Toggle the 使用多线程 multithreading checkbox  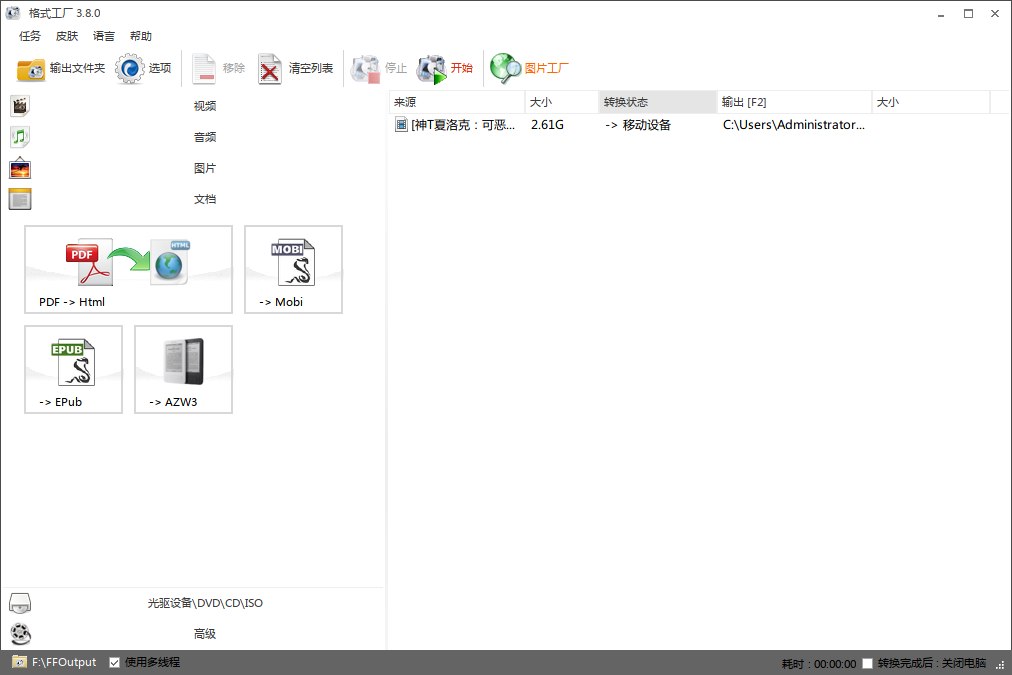(x=114, y=663)
